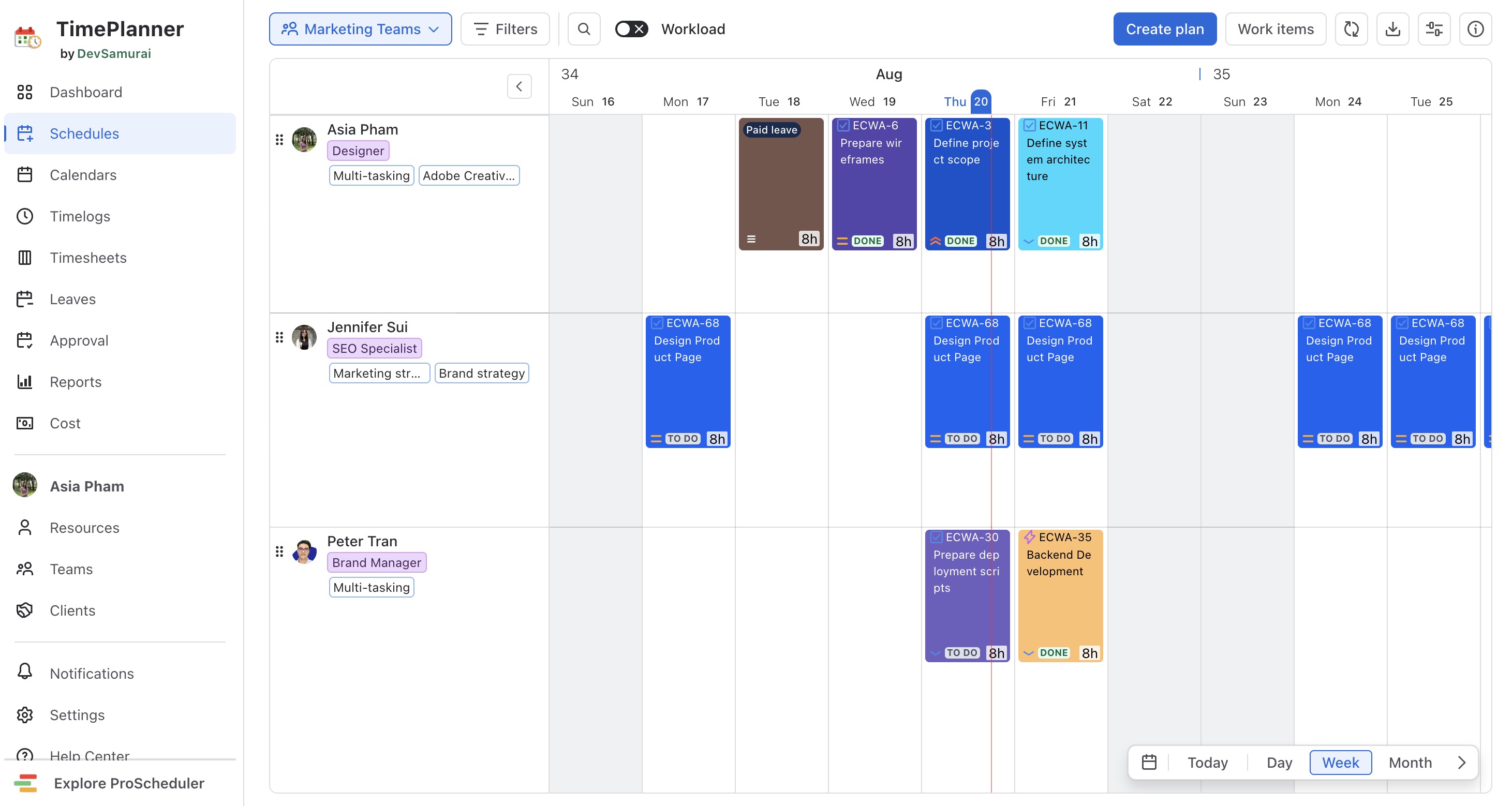Go to Schedules in the sidebar
The image size is (1512, 806).
pos(120,134)
